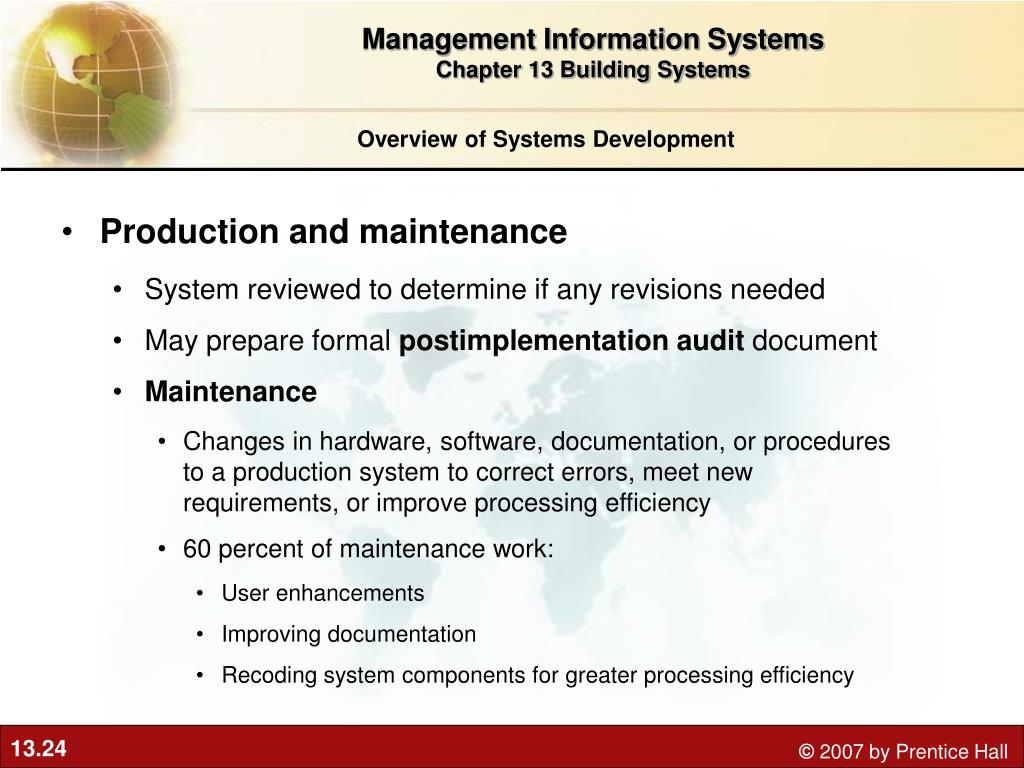The image size is (1024, 768).
Task: Select the bold 'Maintenance' bullet
Action: [x=231, y=392]
